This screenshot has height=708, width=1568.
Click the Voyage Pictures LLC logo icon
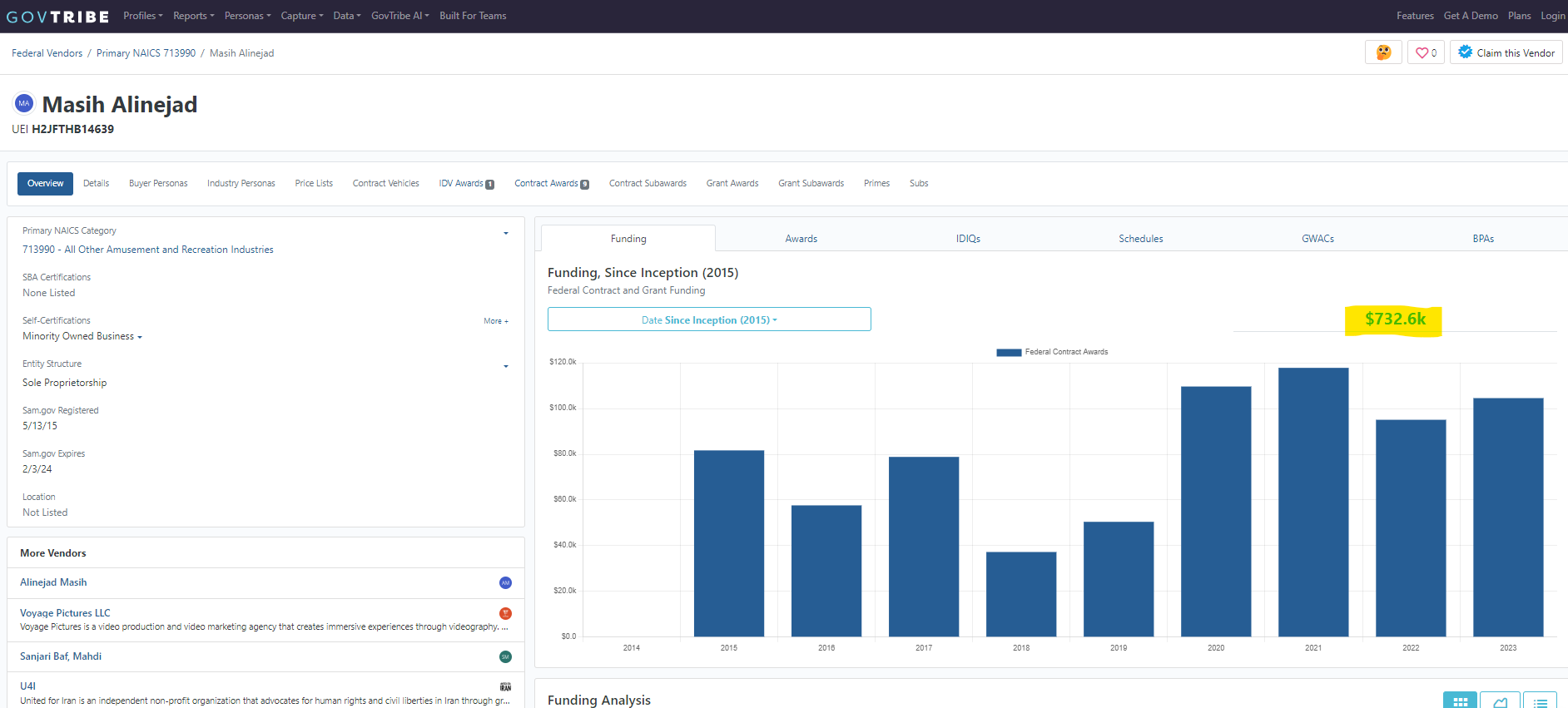click(505, 613)
